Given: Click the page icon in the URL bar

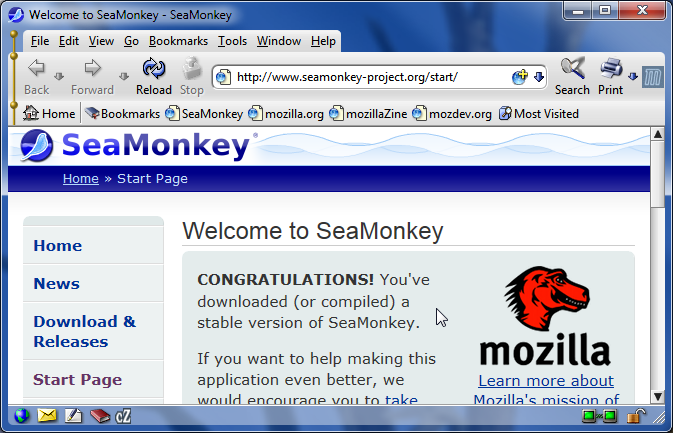Looking at the screenshot, I should coord(223,77).
